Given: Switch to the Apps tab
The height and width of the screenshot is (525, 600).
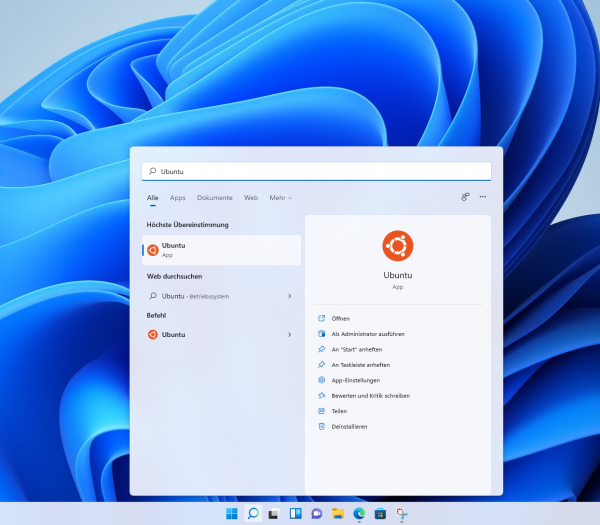Looking at the screenshot, I should [178, 198].
